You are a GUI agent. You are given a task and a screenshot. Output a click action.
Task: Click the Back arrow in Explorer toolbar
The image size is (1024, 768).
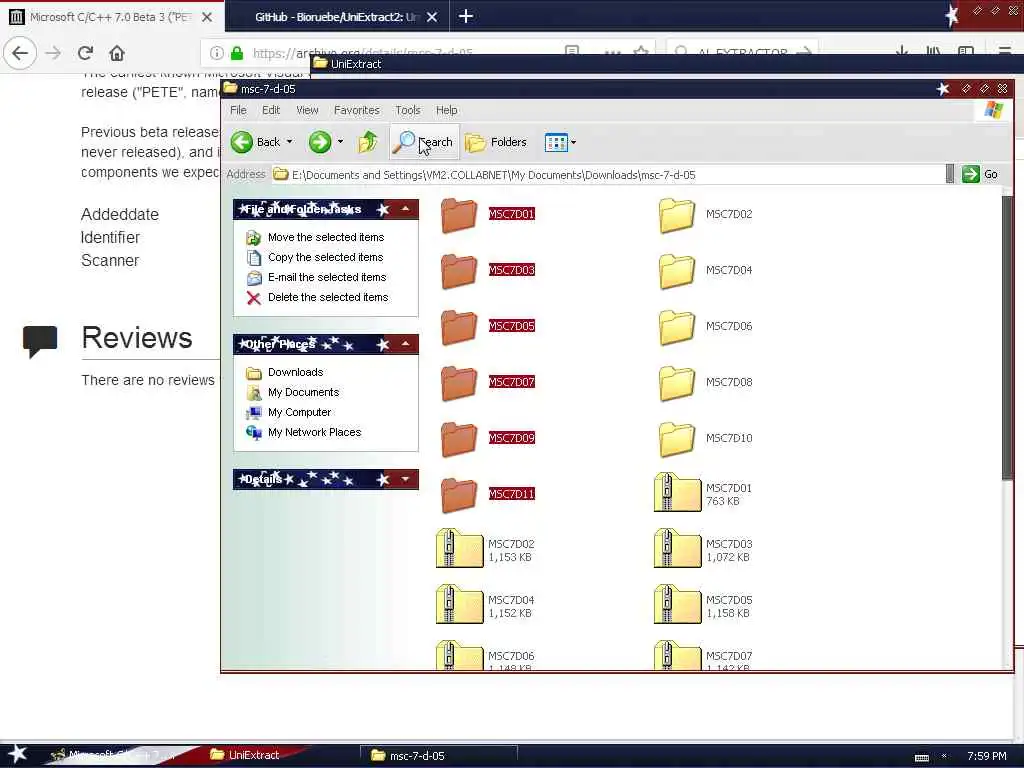click(x=242, y=142)
